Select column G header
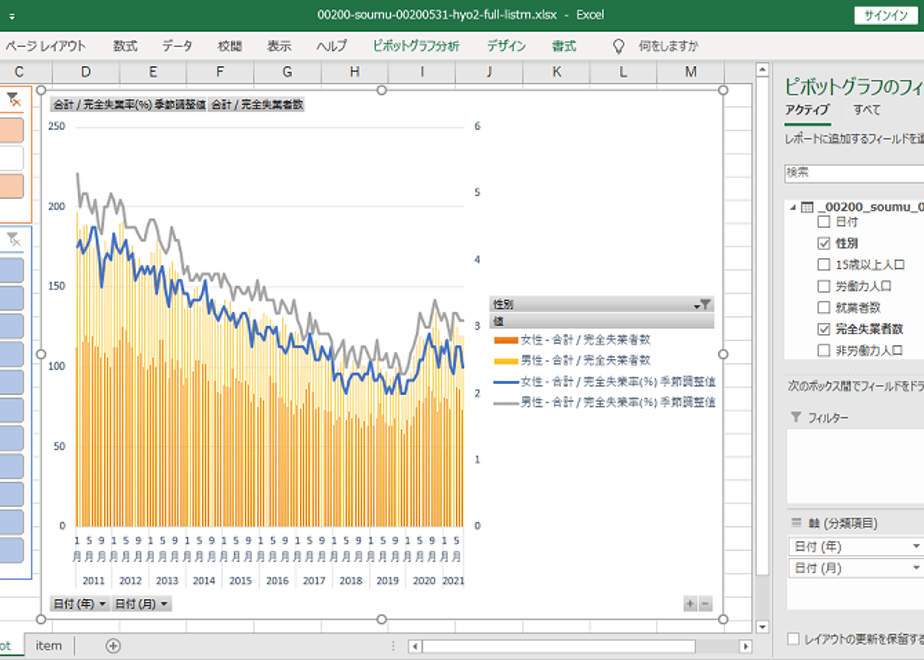The width and height of the screenshot is (924, 660). (288, 72)
